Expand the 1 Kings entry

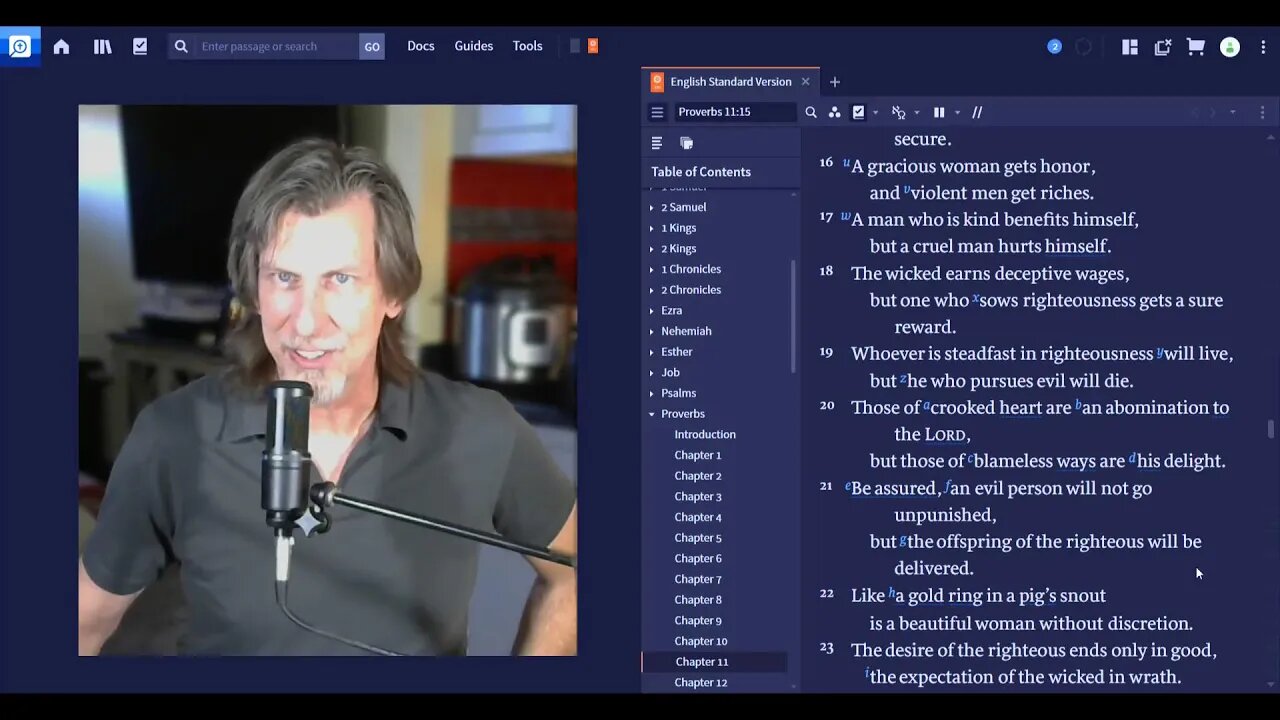pos(651,229)
